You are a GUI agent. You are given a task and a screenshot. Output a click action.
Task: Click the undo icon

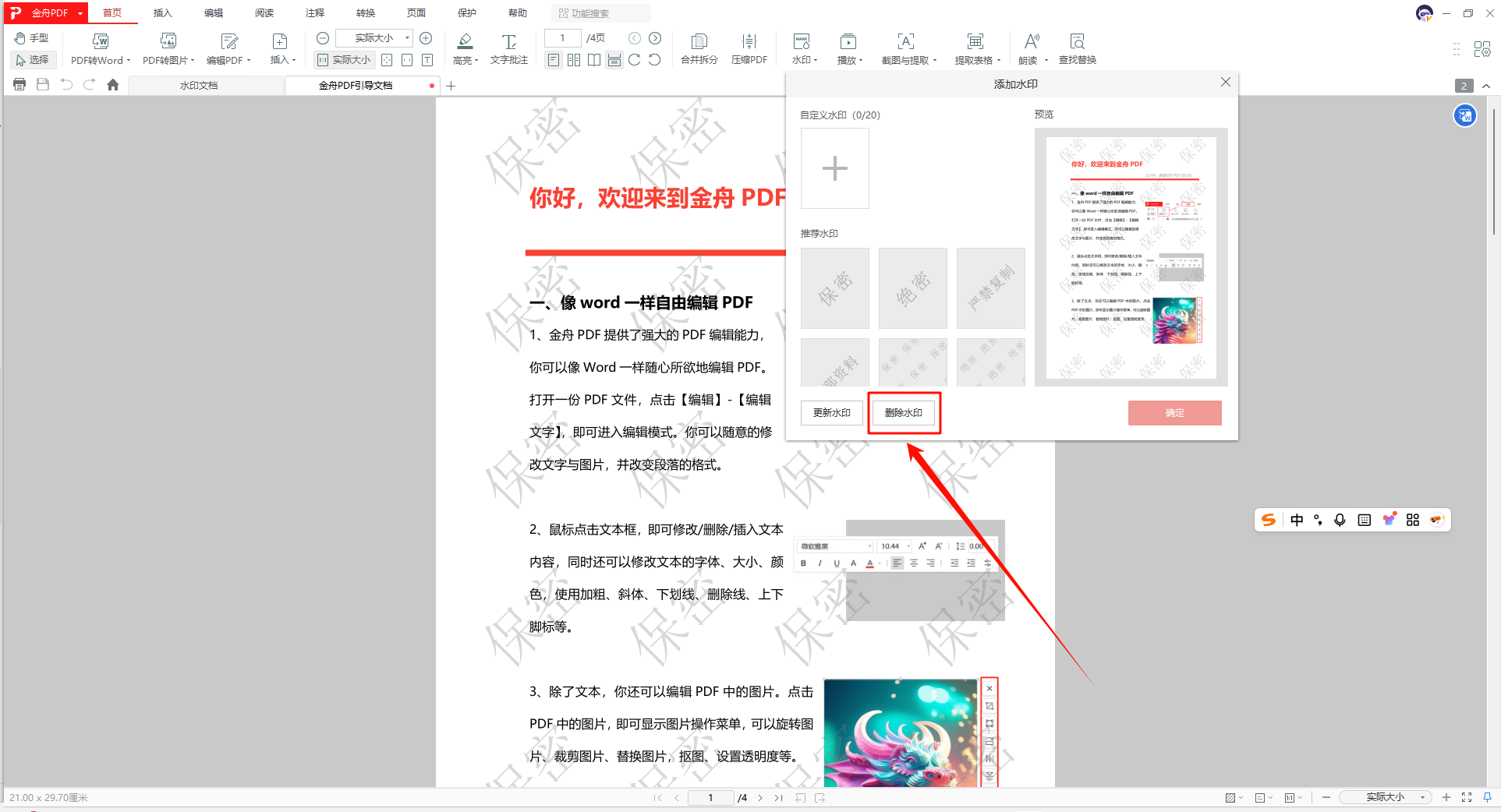(66, 85)
